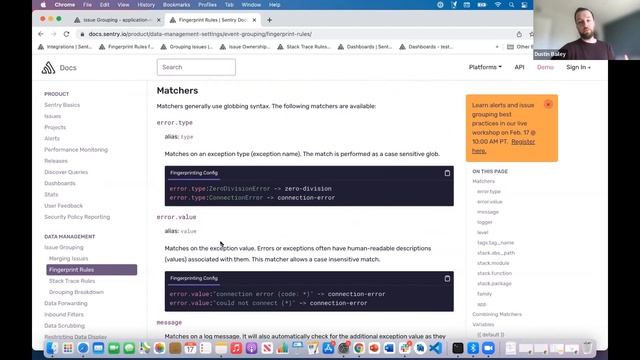Select the Fingerprinting Config tab in error.value block
The image size is (640, 360).
[x=194, y=278]
